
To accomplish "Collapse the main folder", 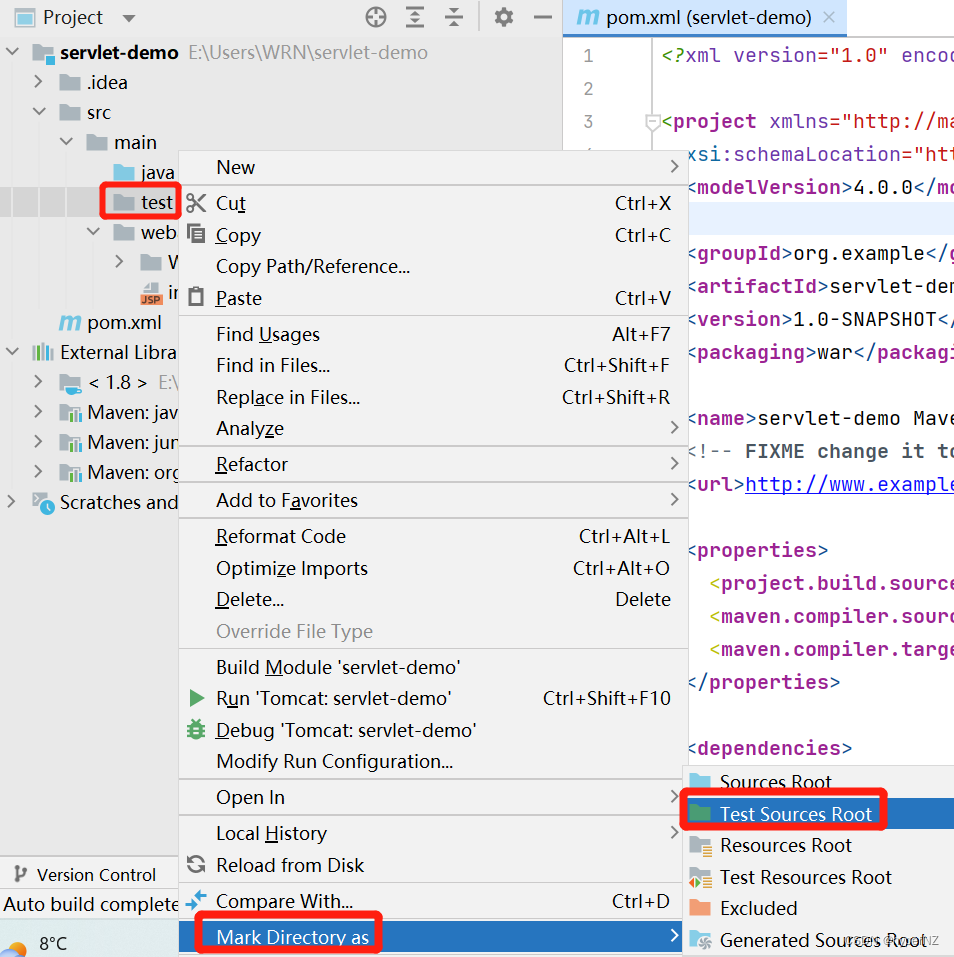I will (66, 142).
